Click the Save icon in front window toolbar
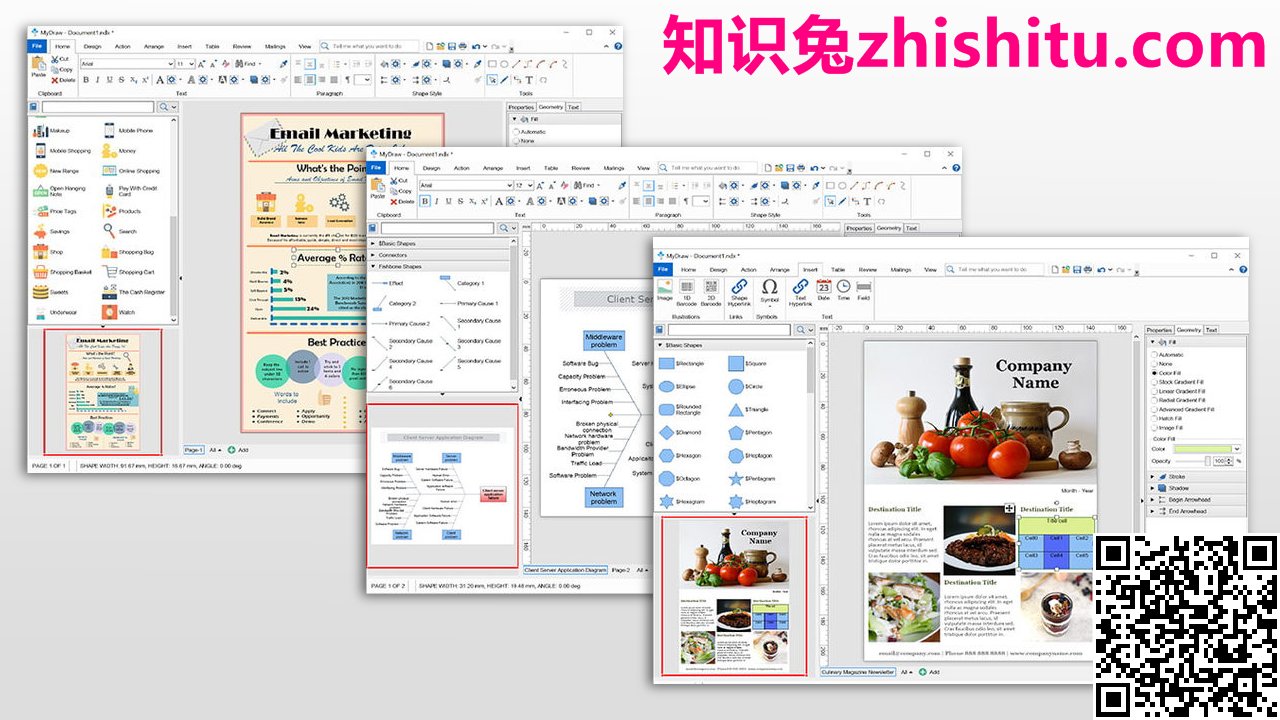The width and height of the screenshot is (1280, 720). (1075, 270)
